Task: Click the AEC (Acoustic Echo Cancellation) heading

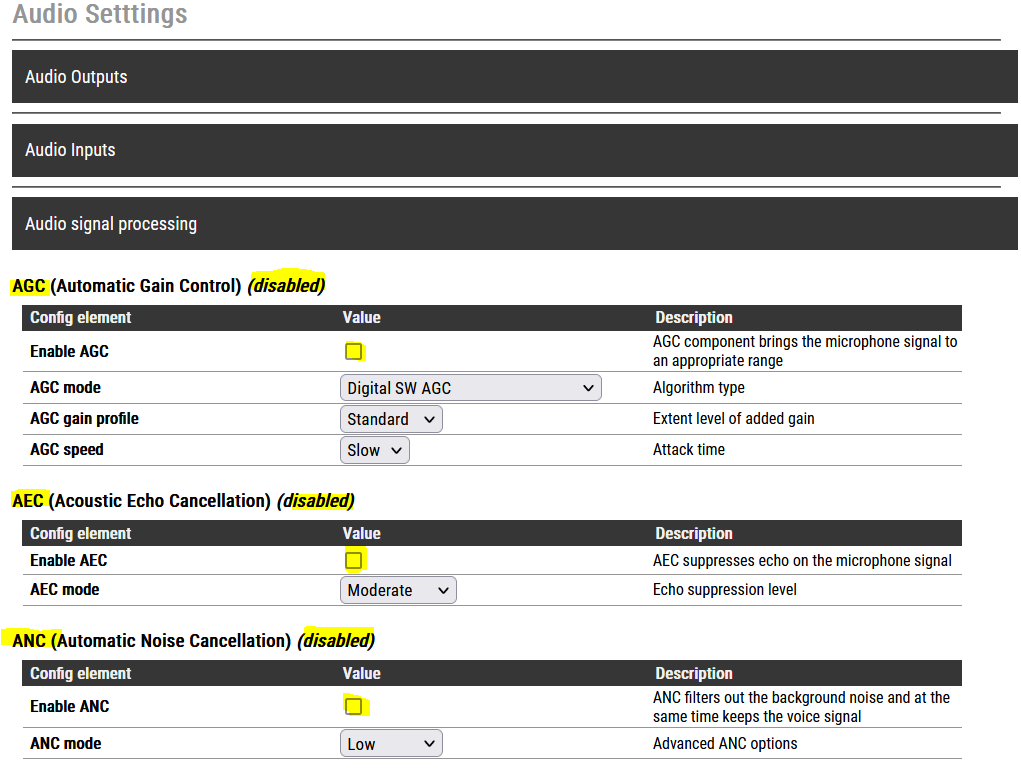Action: pyautogui.click(x=160, y=500)
